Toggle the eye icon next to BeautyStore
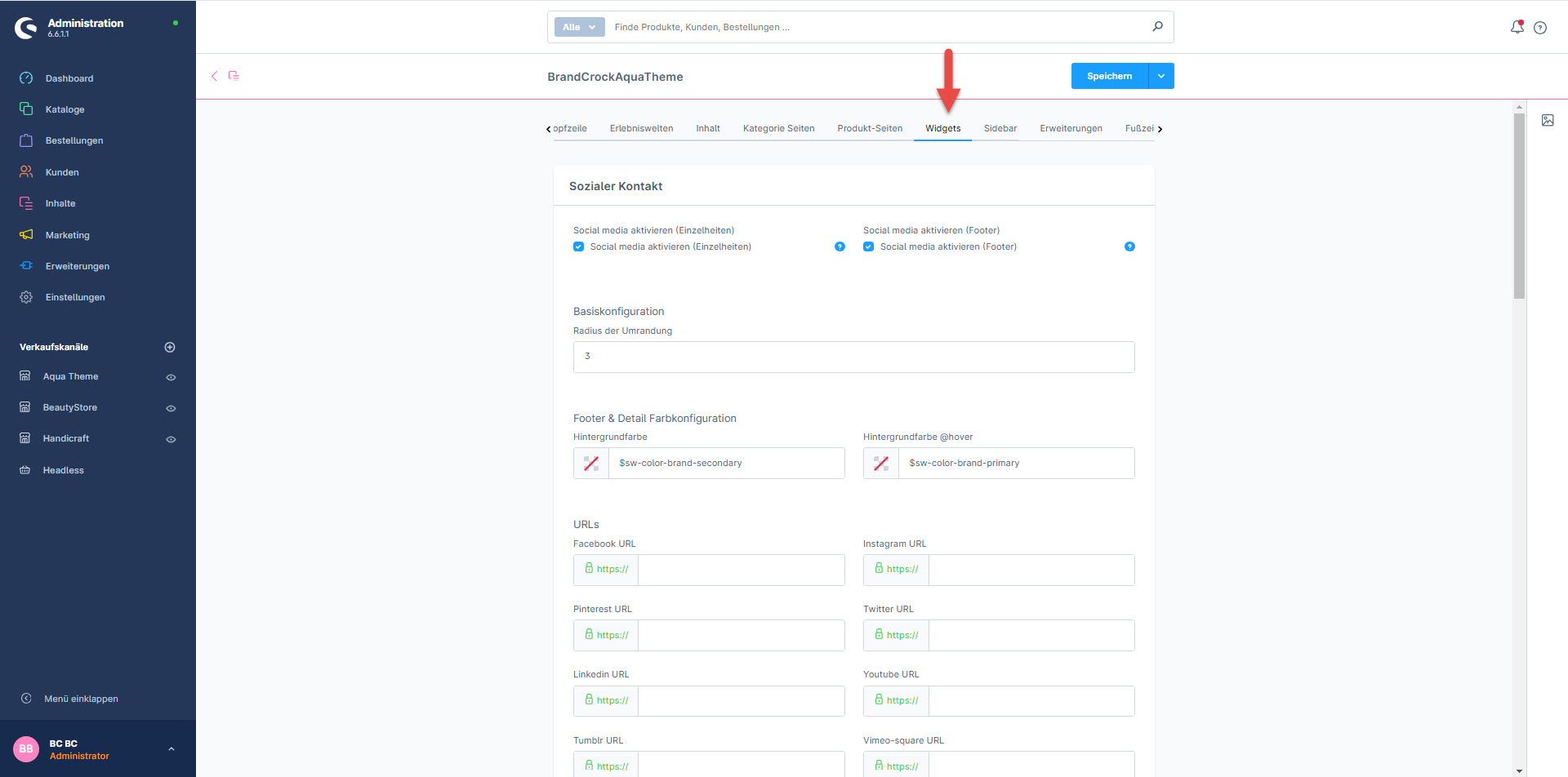 click(171, 408)
